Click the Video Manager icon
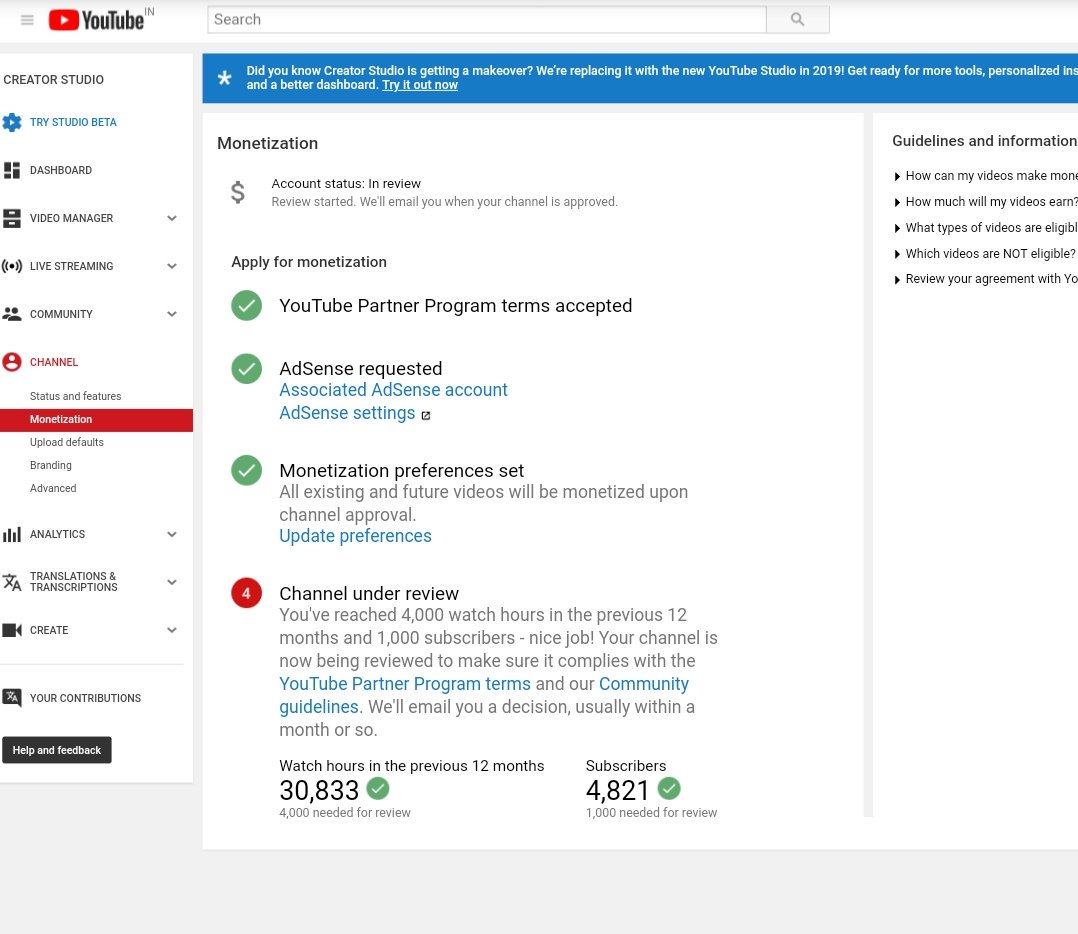The width and height of the screenshot is (1078, 934). click(12, 219)
